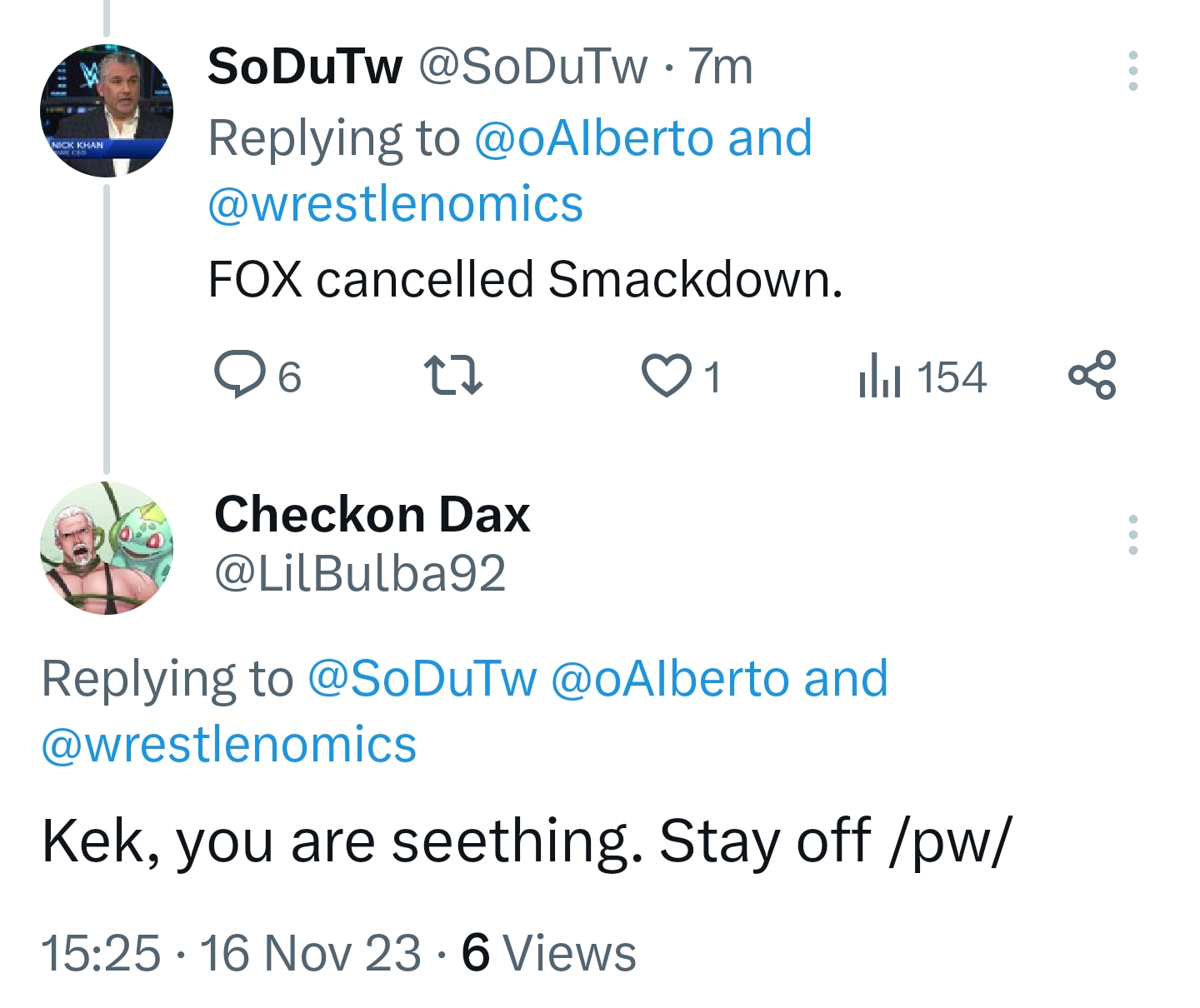Screen dimensions: 1200x1008
Task: View analytics icon showing 154 views
Action: click(x=880, y=377)
